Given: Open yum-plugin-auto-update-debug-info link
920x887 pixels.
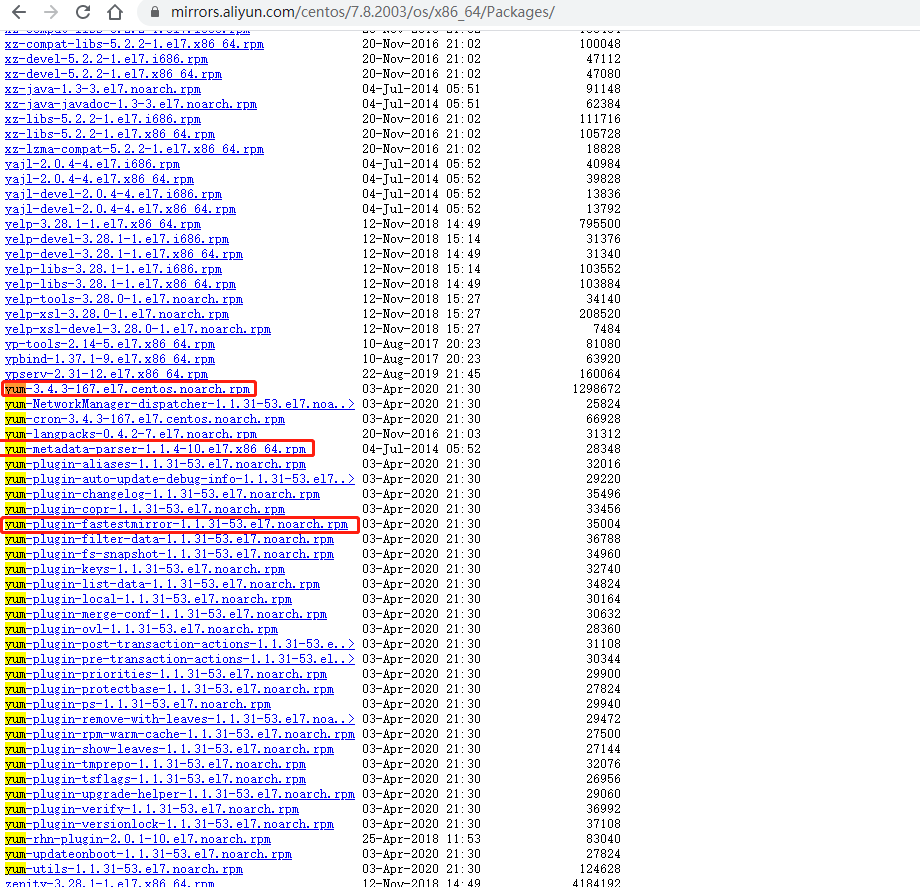Looking at the screenshot, I should pos(180,479).
